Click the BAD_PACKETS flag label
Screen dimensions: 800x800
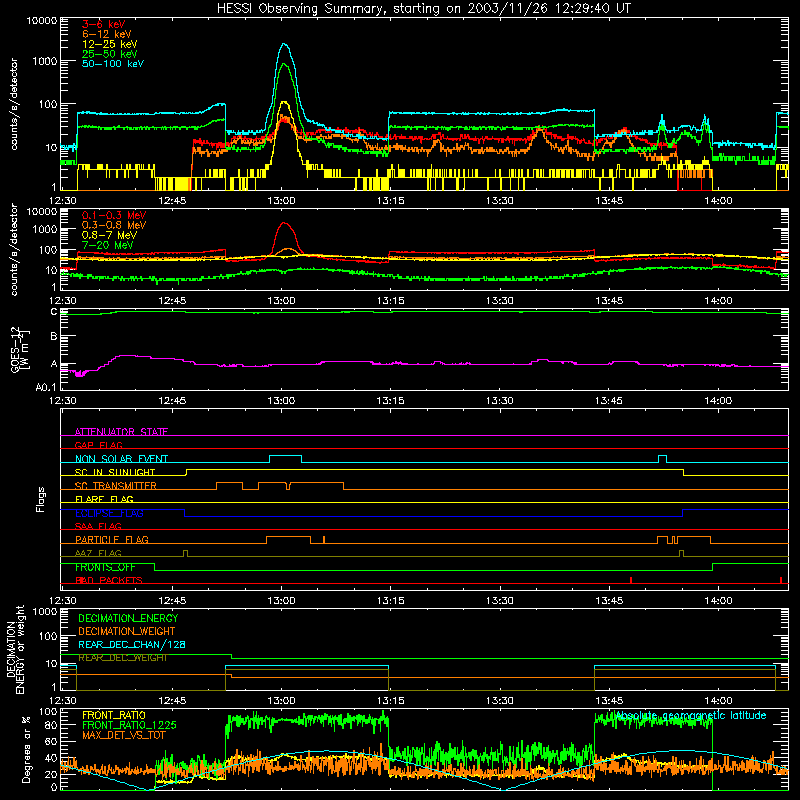[x=109, y=580]
